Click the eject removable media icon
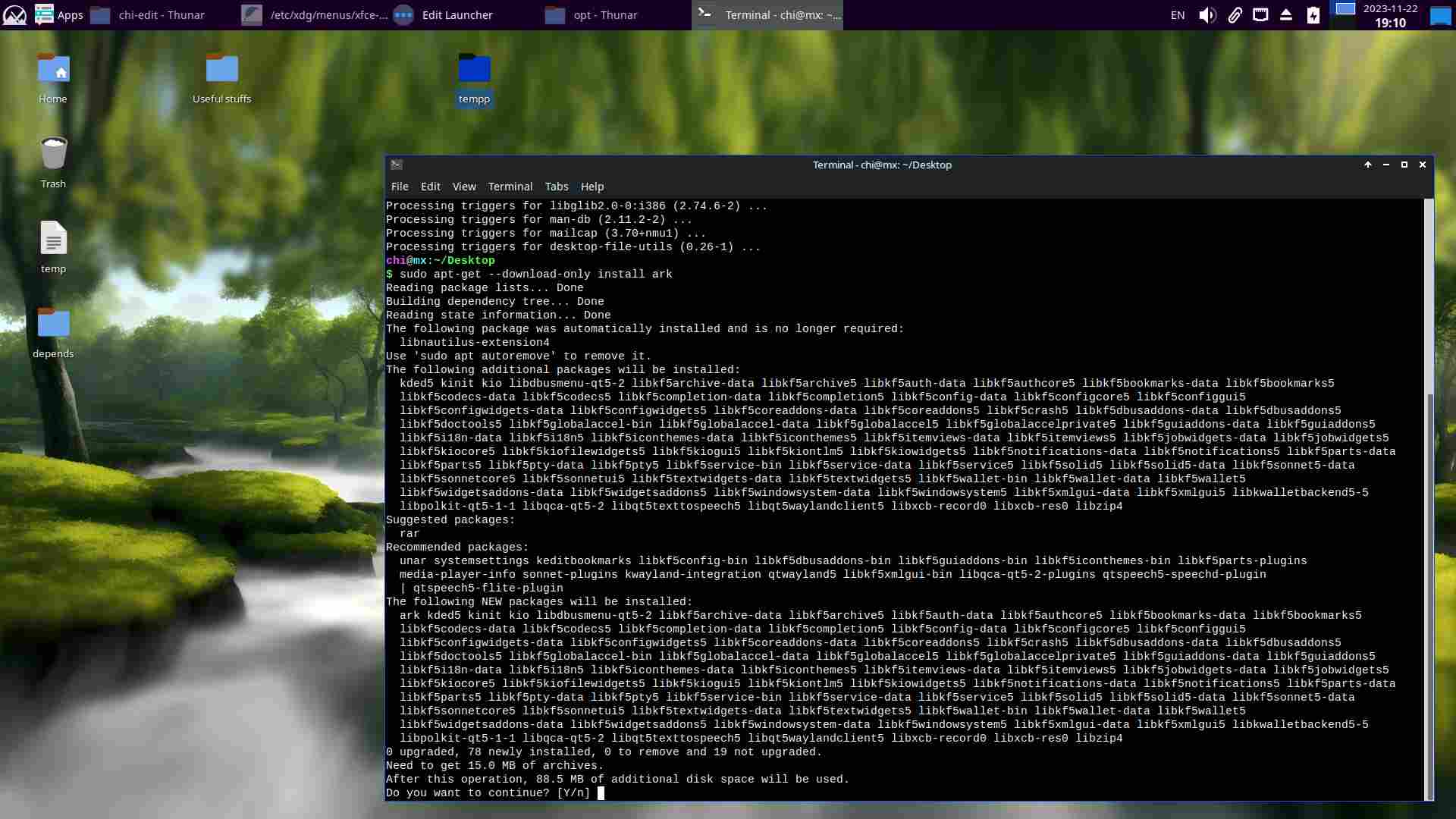Screen dimensions: 1456x819 click(1286, 15)
